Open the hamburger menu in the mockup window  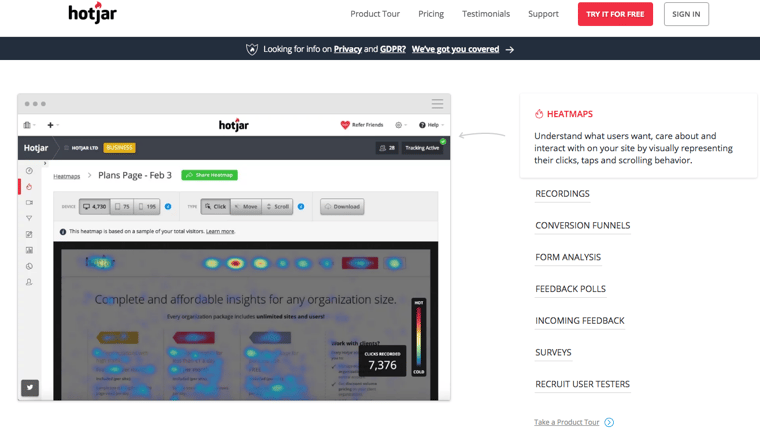point(437,104)
